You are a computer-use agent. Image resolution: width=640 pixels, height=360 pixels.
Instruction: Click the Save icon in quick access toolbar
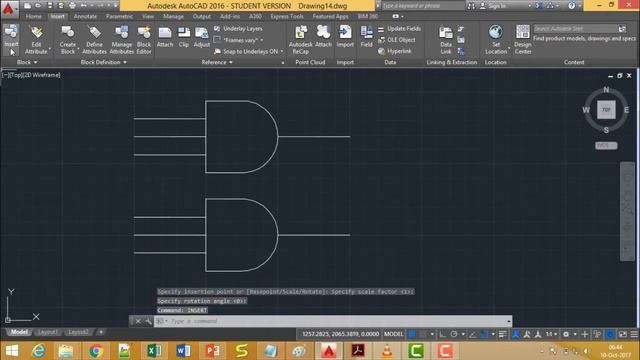(x=49, y=6)
